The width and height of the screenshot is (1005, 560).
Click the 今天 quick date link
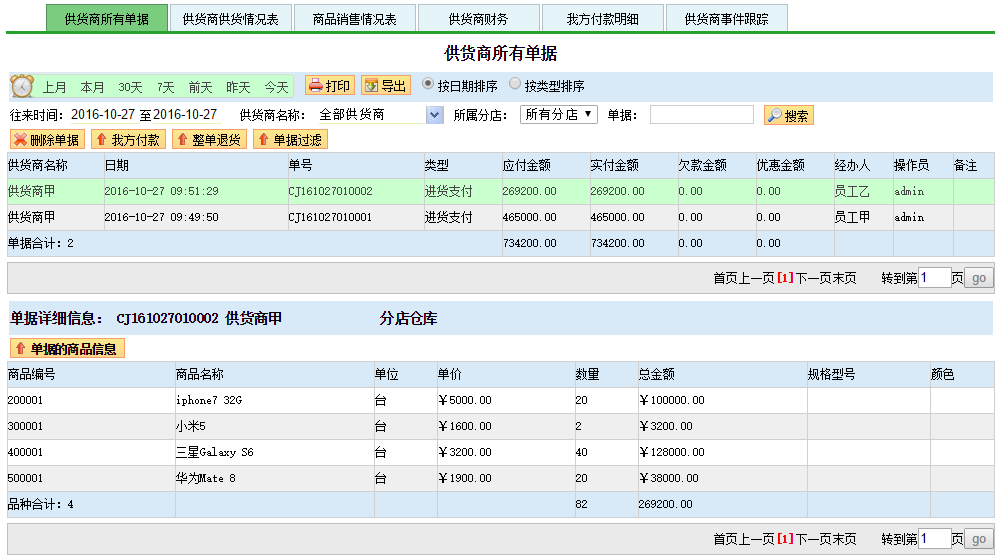tap(276, 87)
